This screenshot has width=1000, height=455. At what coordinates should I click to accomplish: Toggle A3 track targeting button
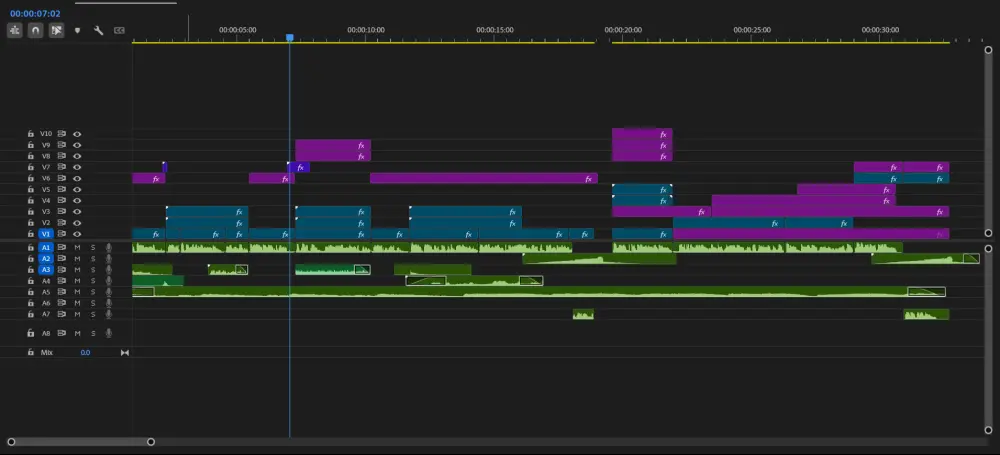click(x=46, y=270)
